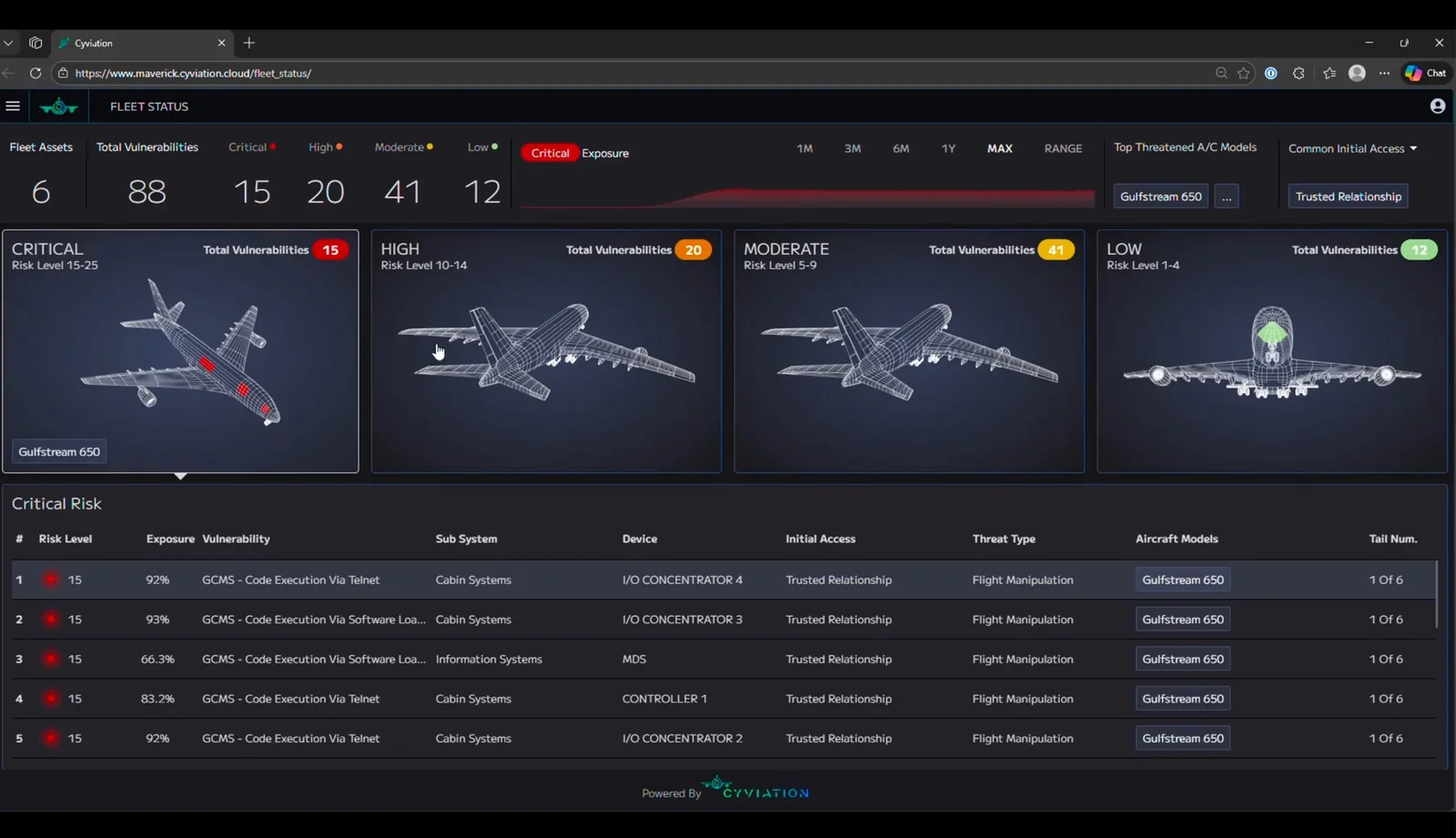Select the HIGH risk level card
Screen dimensions: 1456x838
pyautogui.click(x=546, y=351)
